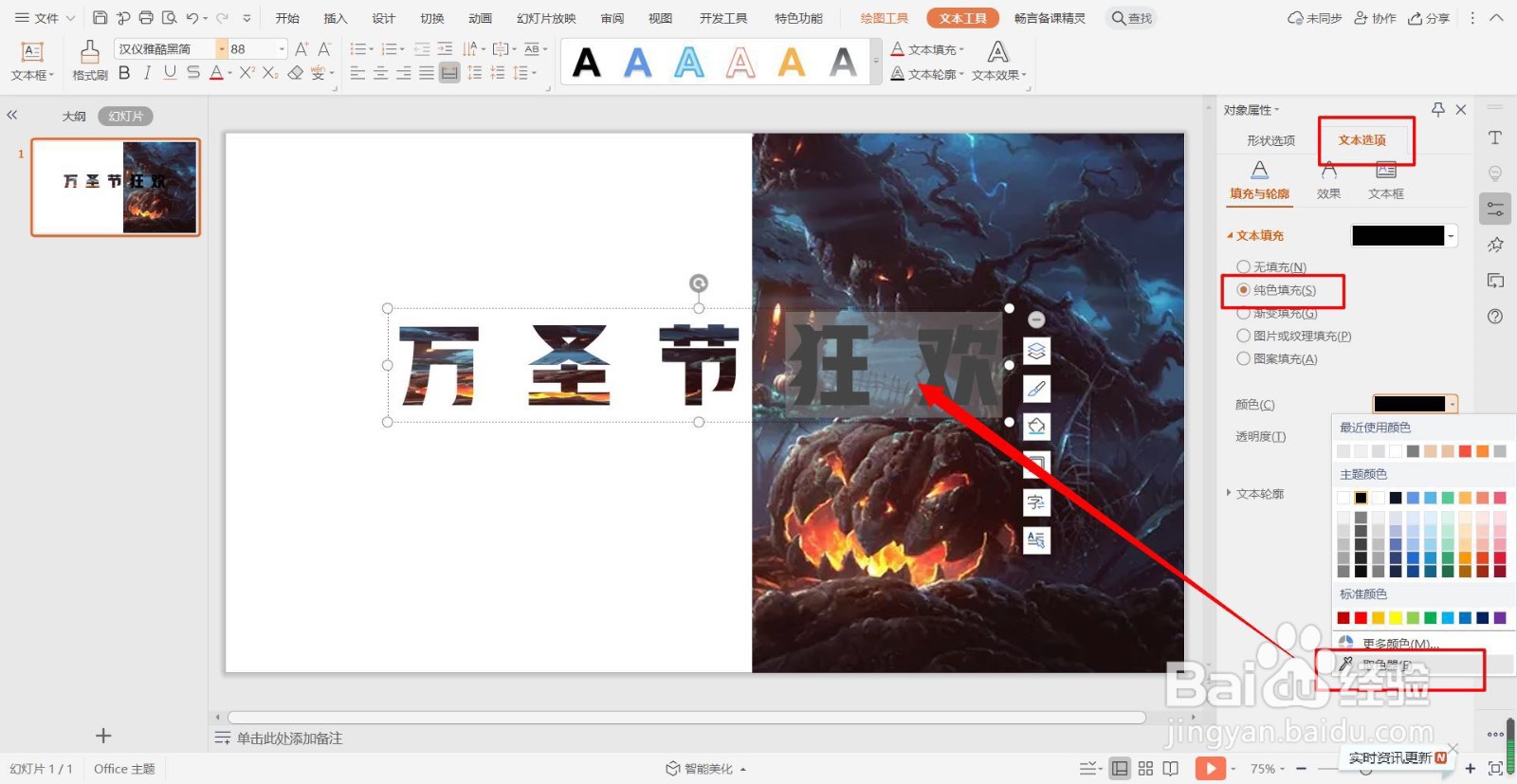Click the Share (分享) button
The width and height of the screenshot is (1517, 784).
pos(1429,18)
